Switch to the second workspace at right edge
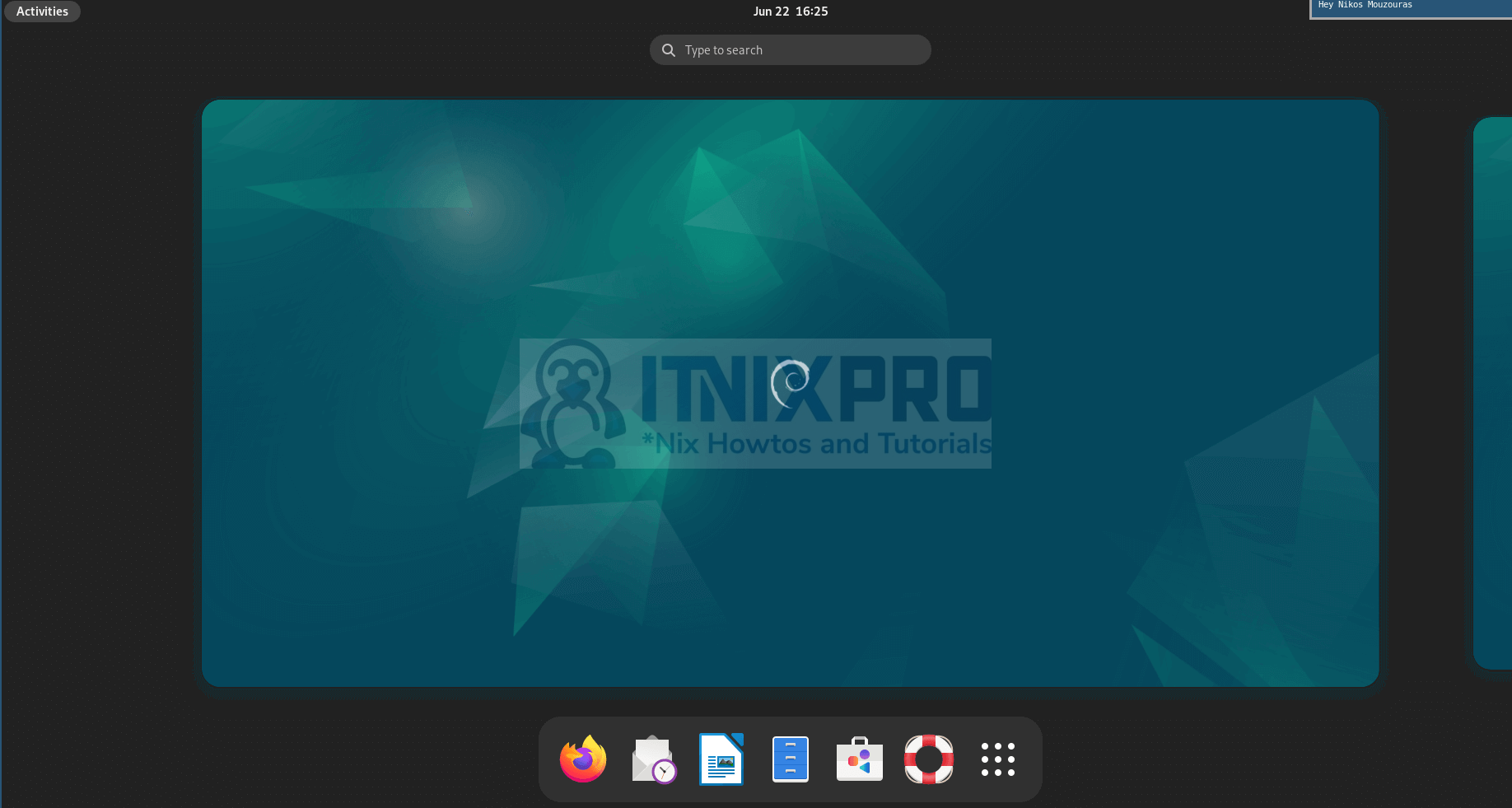Viewport: 1512px width, 808px height. 1492,393
